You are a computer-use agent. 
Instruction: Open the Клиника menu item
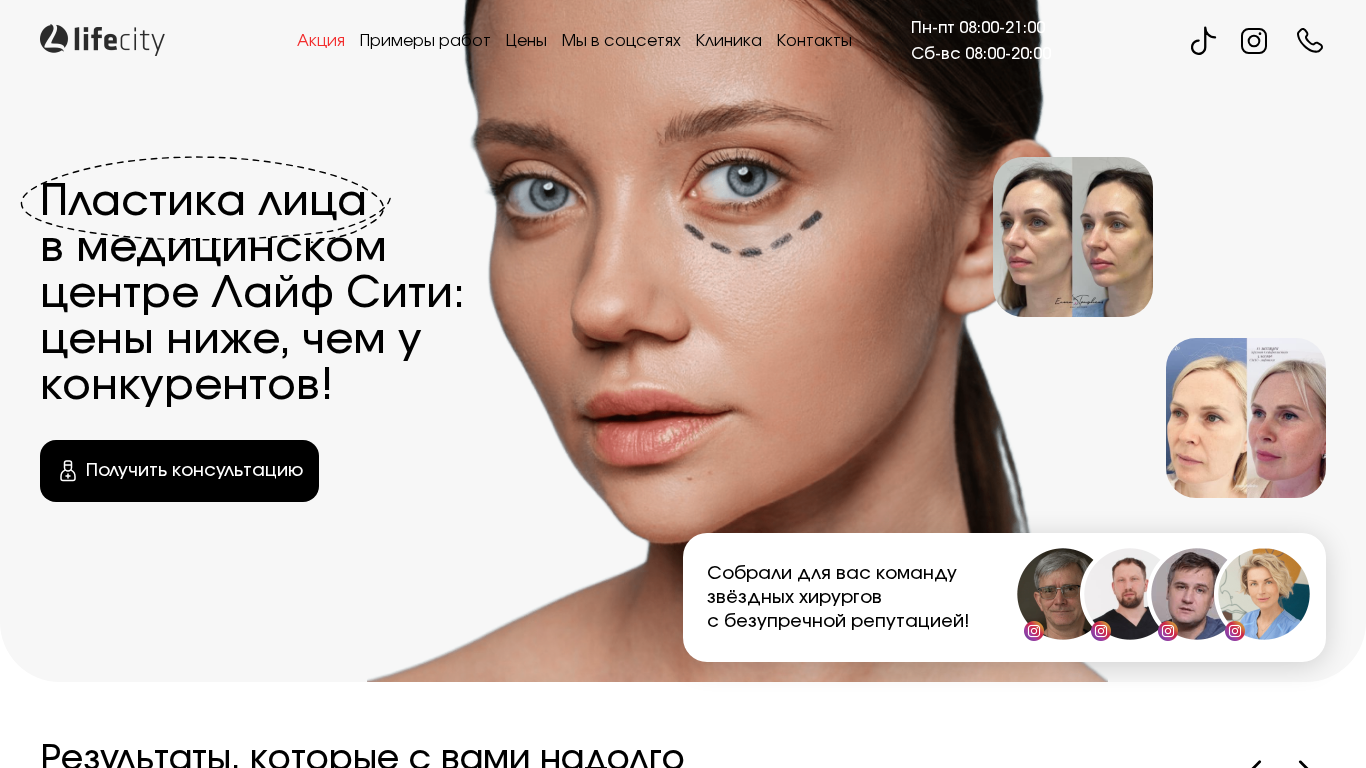pyautogui.click(x=728, y=40)
